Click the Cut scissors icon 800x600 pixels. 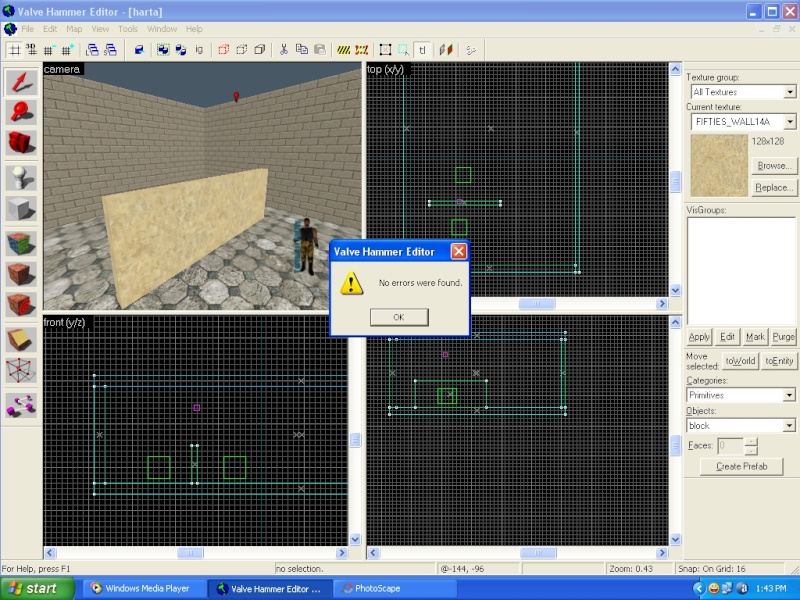(x=284, y=50)
